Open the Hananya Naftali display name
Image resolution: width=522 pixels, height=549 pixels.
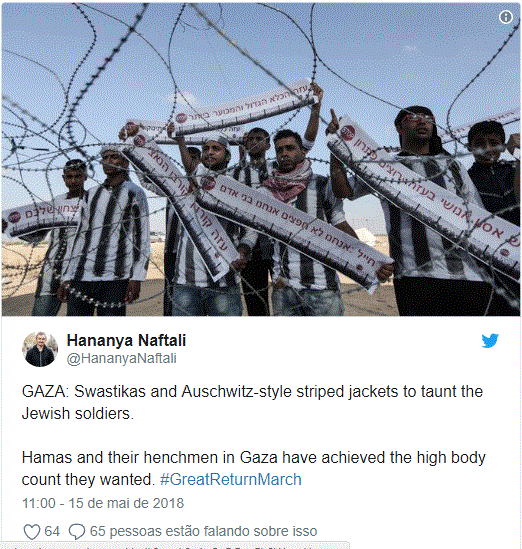tap(126, 340)
